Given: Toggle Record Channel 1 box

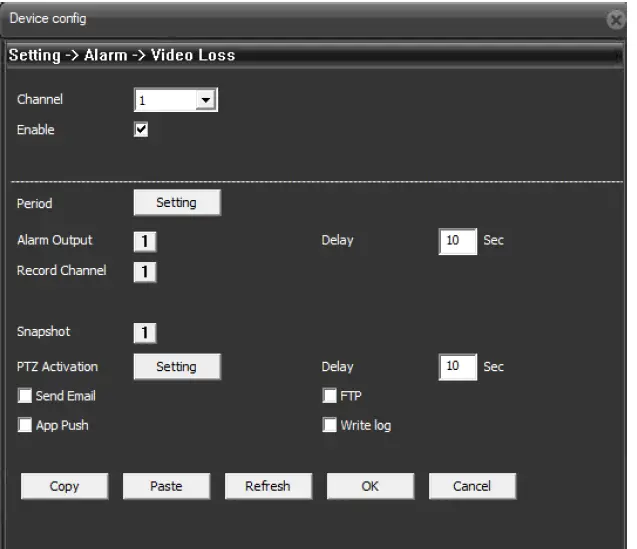Looking at the screenshot, I should tap(145, 271).
